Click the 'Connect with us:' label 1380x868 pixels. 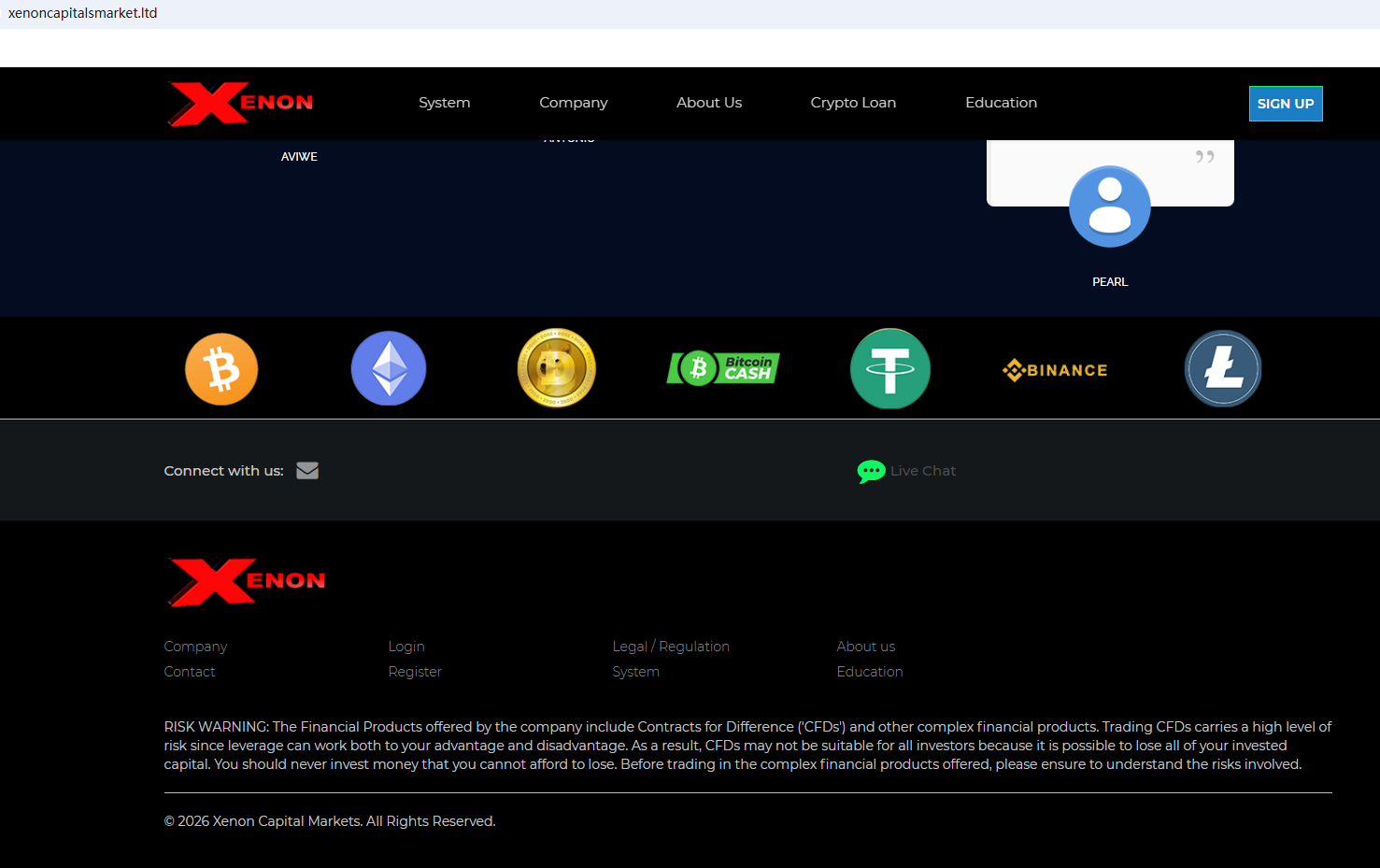[224, 471]
